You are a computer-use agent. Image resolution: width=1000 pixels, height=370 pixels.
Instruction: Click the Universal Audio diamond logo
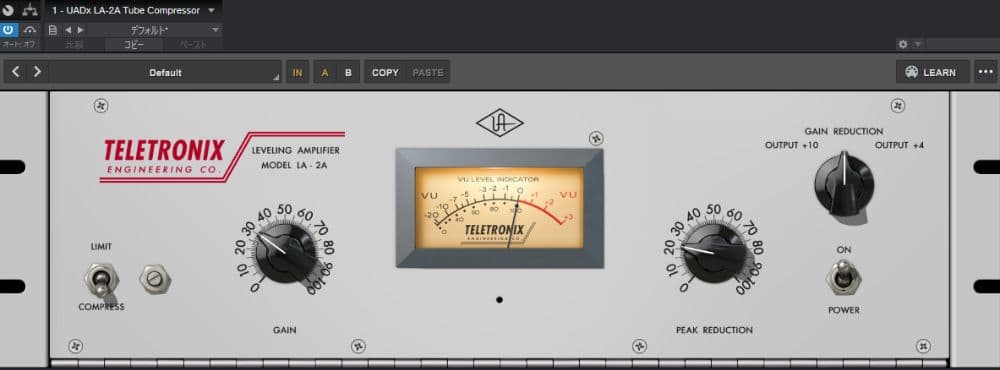tap(499, 122)
